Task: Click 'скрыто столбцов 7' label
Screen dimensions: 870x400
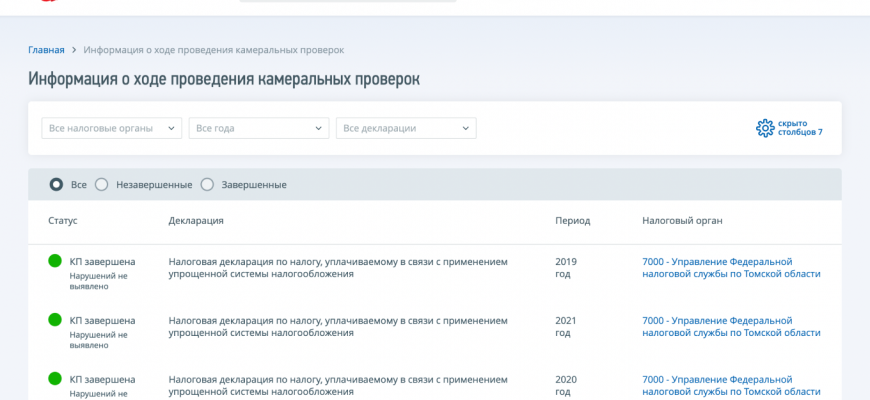Action: (x=800, y=128)
